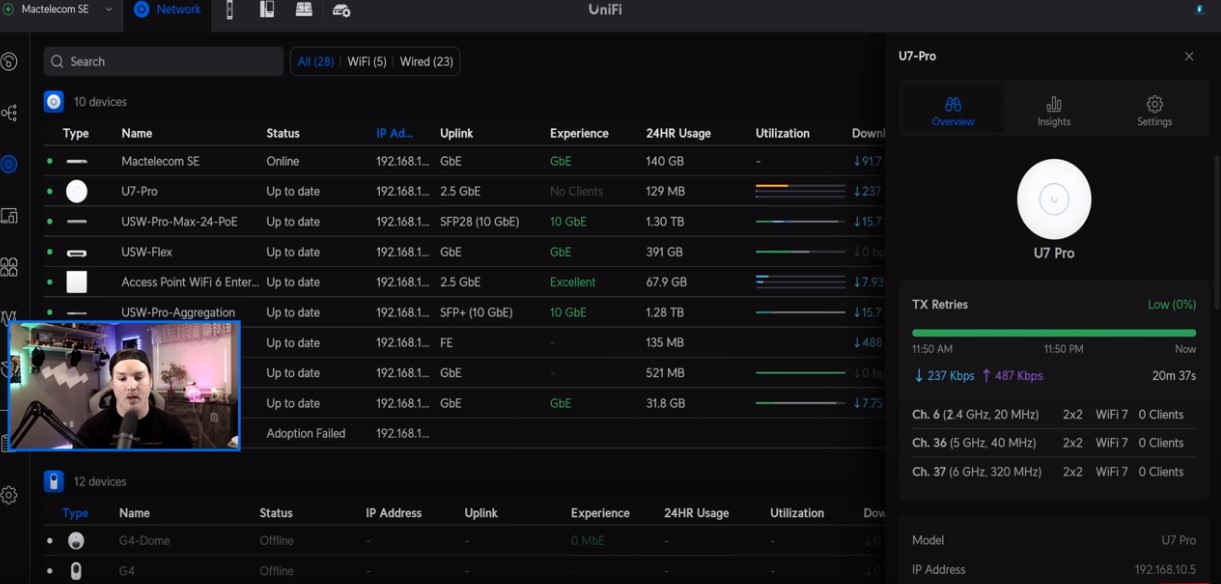Open the Ports/Insights grid icon in sidebar
The height and width of the screenshot is (584, 1221).
click(x=9, y=266)
